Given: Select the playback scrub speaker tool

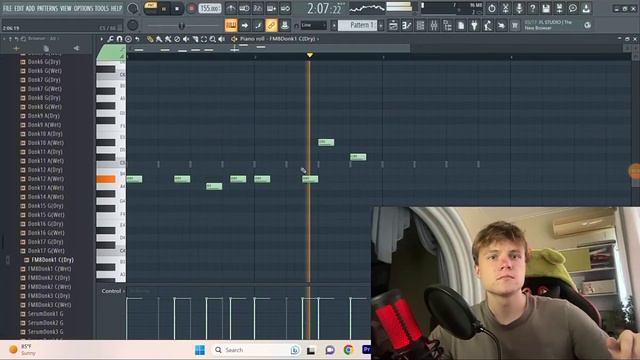Looking at the screenshot, I should pyautogui.click(x=222, y=39).
